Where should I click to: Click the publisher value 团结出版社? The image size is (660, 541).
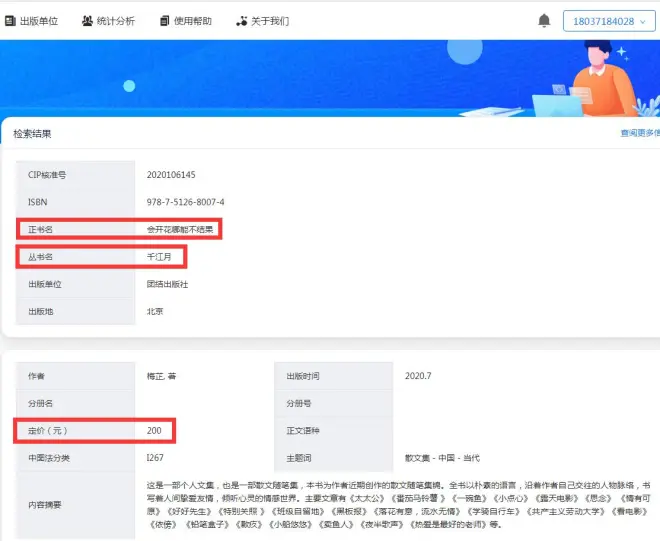[166, 284]
